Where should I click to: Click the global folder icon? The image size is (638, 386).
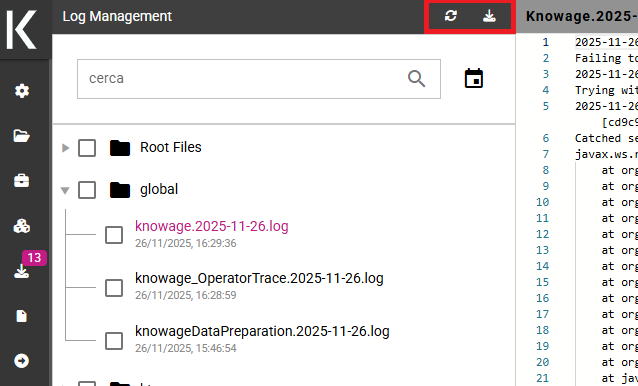click(x=120, y=190)
